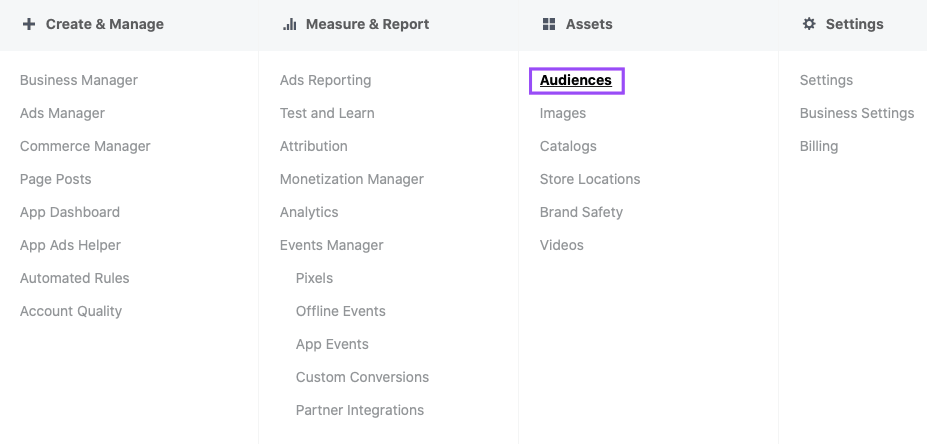Open Partner Integrations
This screenshot has width=927, height=444.
[x=359, y=410]
